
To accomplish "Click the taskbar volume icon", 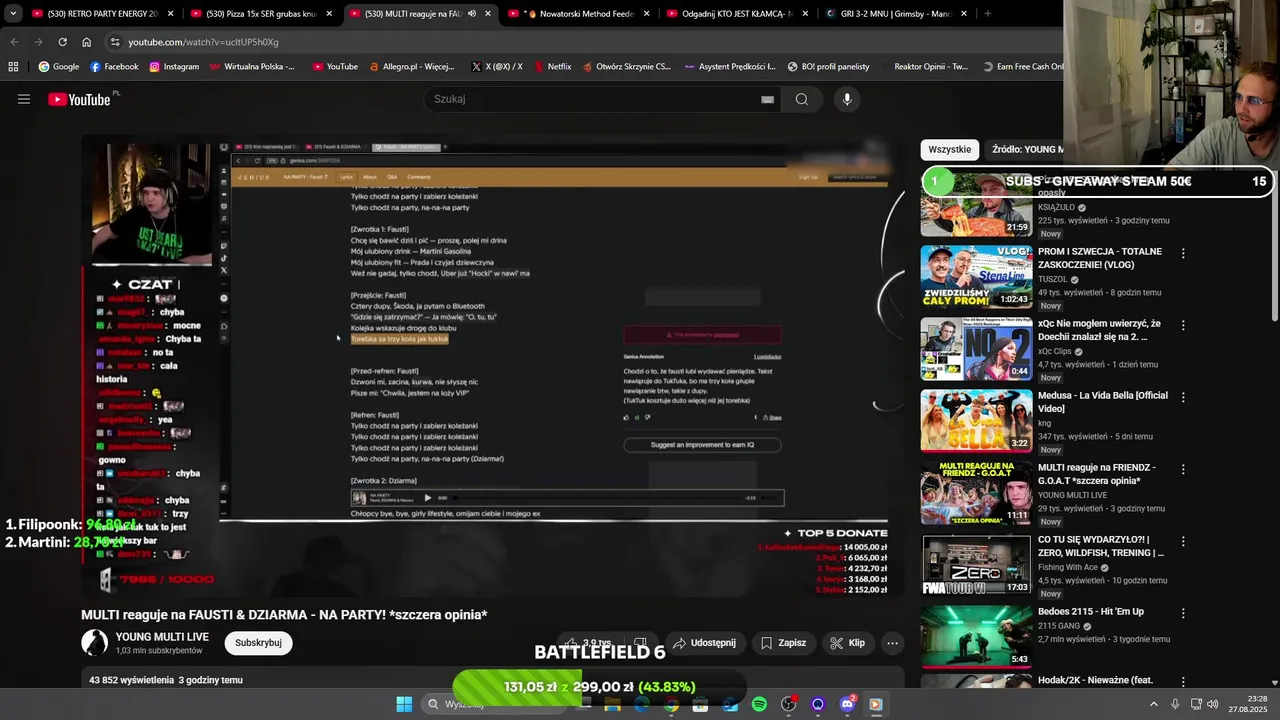I will tap(1213, 705).
